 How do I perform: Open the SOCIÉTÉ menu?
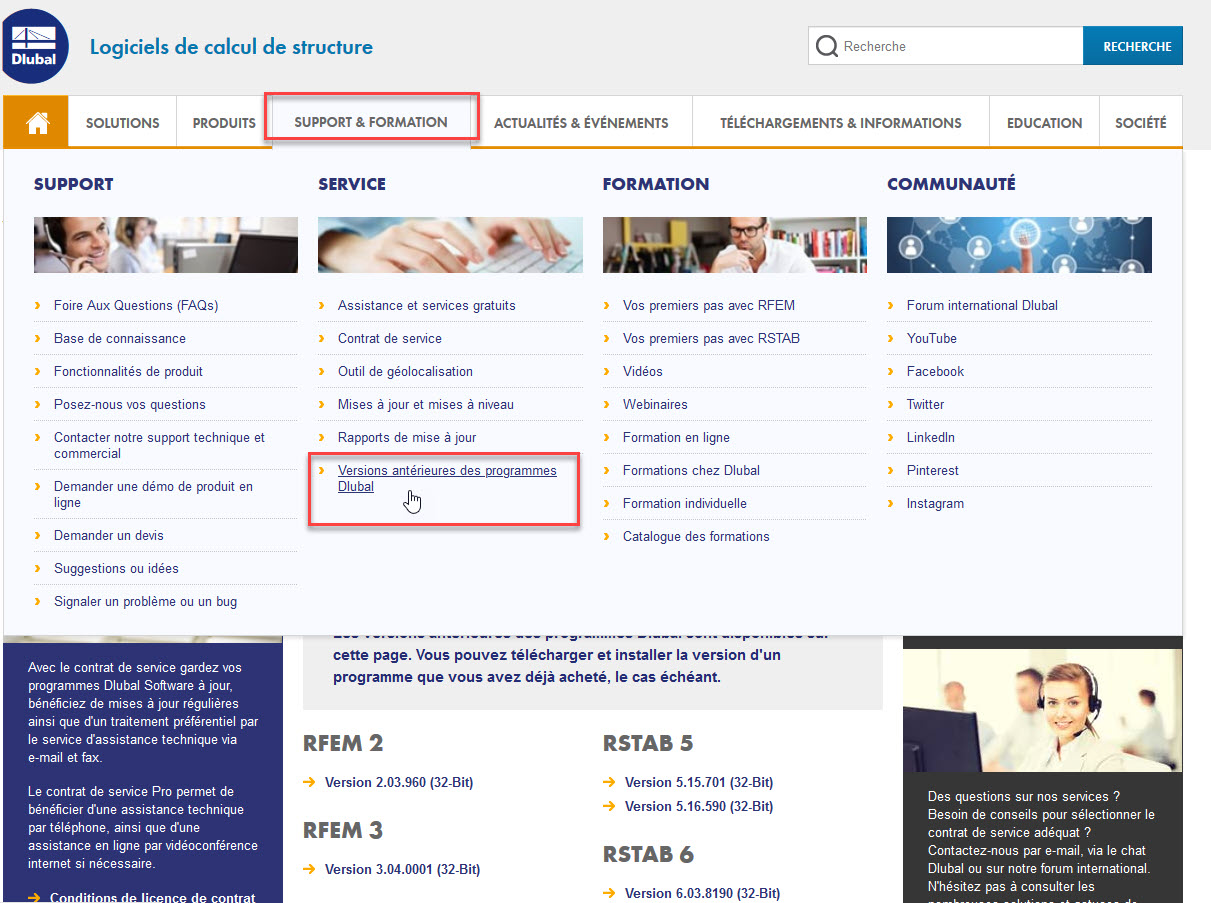1140,122
